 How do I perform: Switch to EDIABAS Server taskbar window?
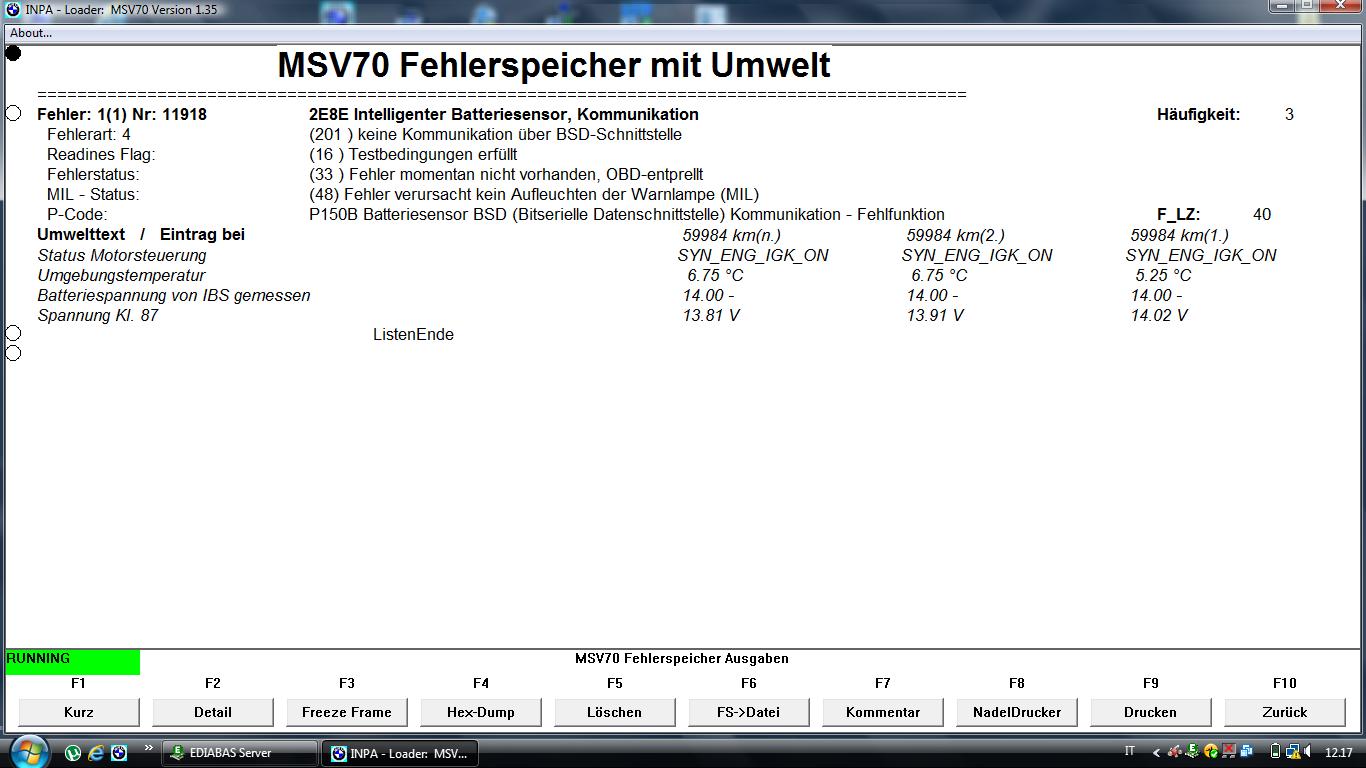[240, 753]
